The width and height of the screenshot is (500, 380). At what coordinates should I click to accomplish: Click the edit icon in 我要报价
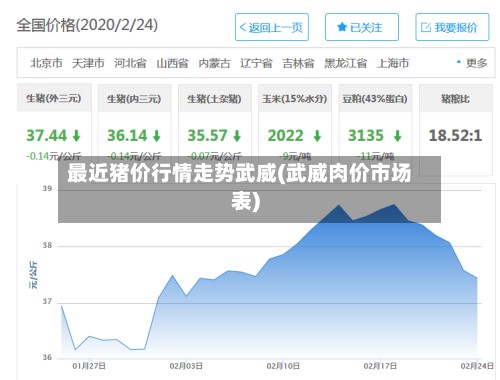coord(426,27)
